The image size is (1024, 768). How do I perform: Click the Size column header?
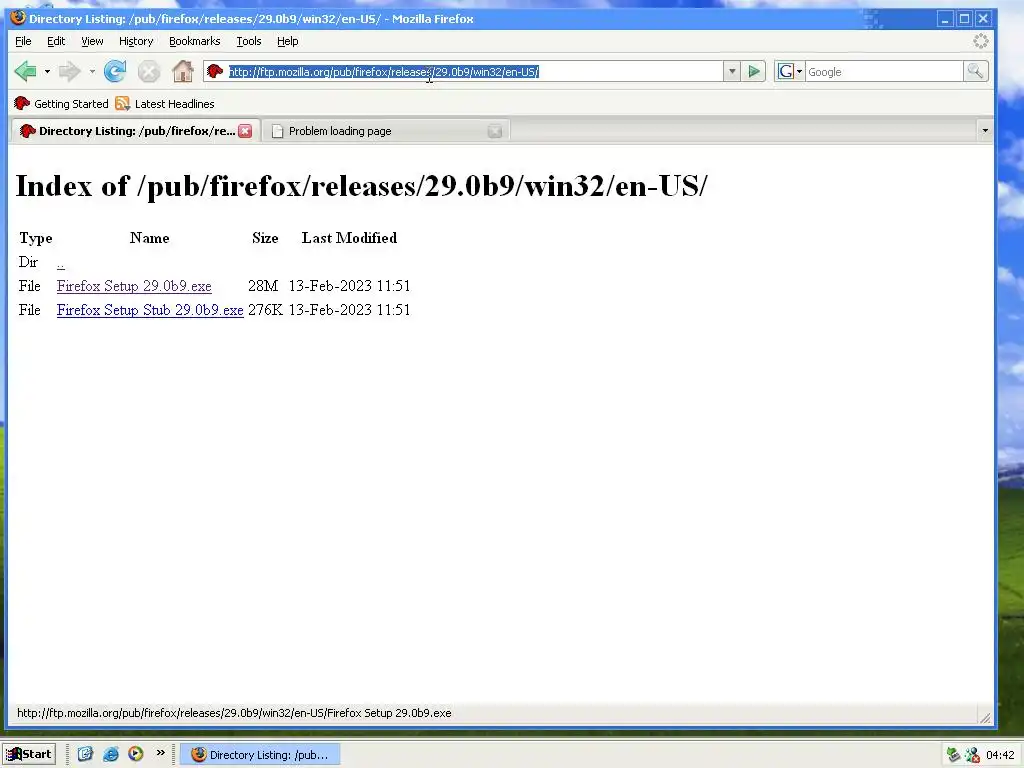click(265, 238)
